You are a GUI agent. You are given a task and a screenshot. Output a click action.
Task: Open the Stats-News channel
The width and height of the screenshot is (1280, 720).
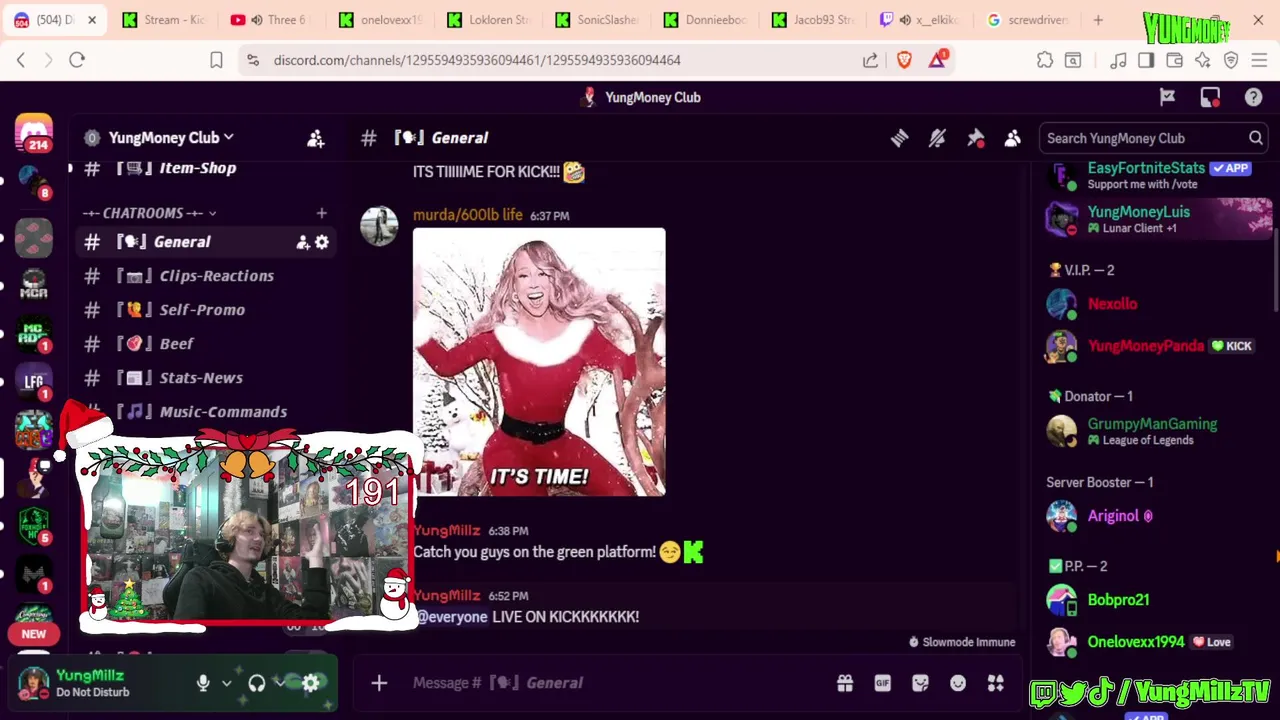click(204, 378)
